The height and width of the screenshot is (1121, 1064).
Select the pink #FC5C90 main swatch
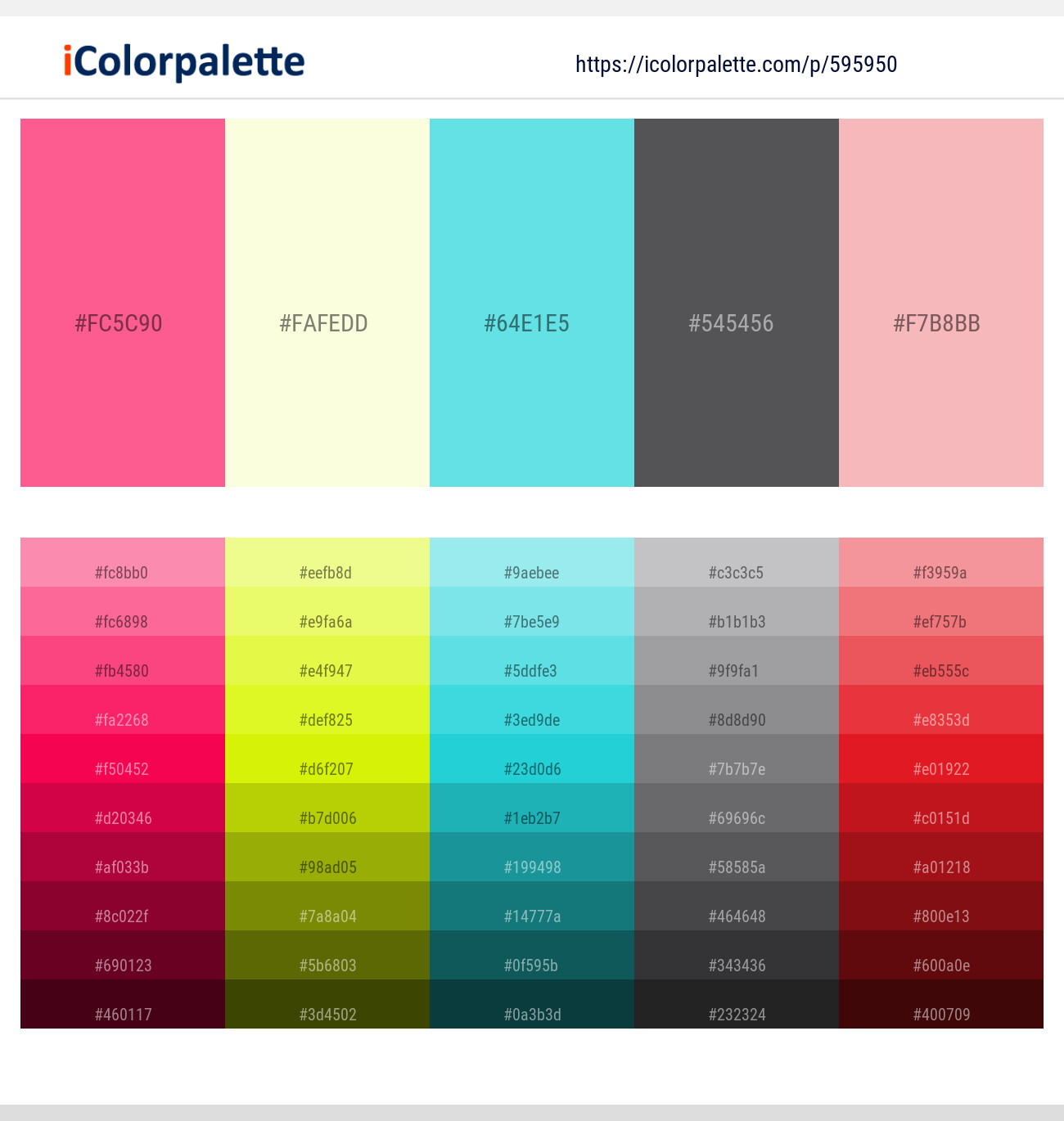pos(123,303)
